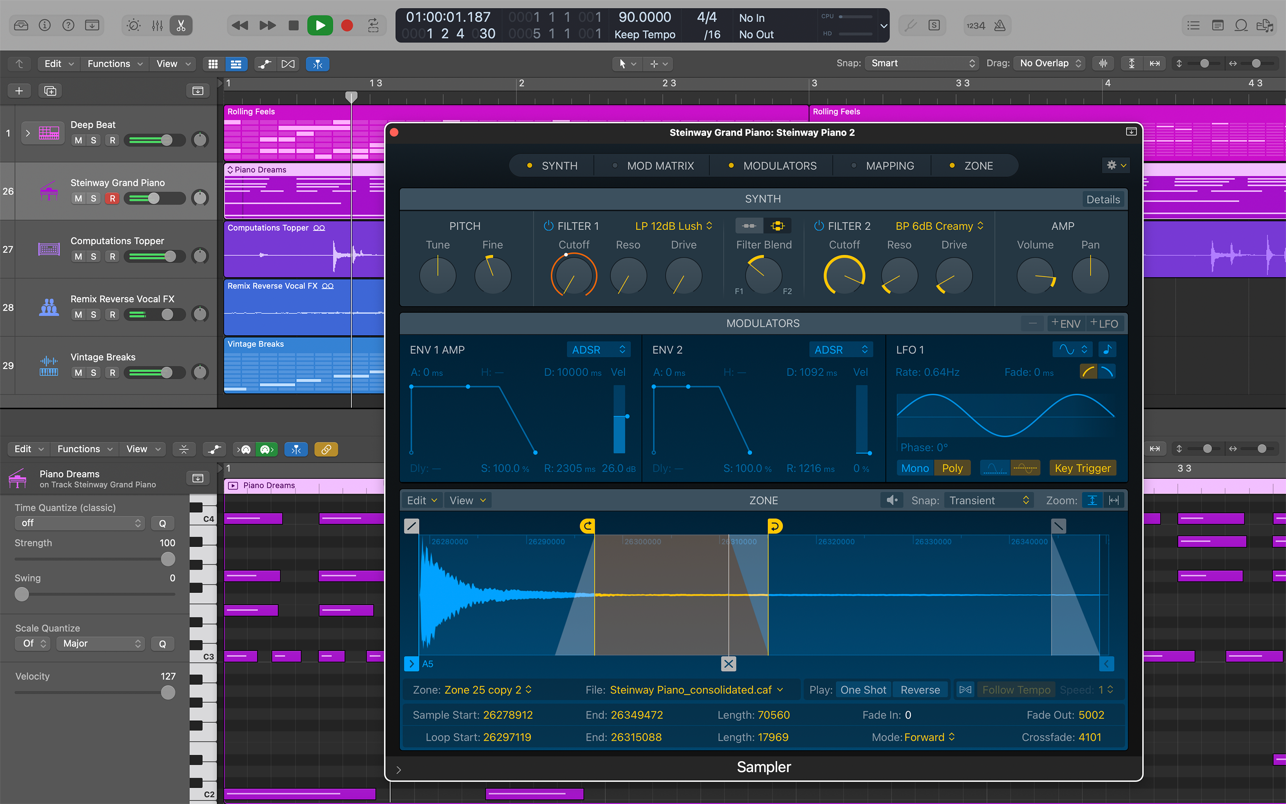The width and height of the screenshot is (1286, 804).
Task: Open the Snap Transient dropdown in the Zone panel
Action: pos(988,499)
